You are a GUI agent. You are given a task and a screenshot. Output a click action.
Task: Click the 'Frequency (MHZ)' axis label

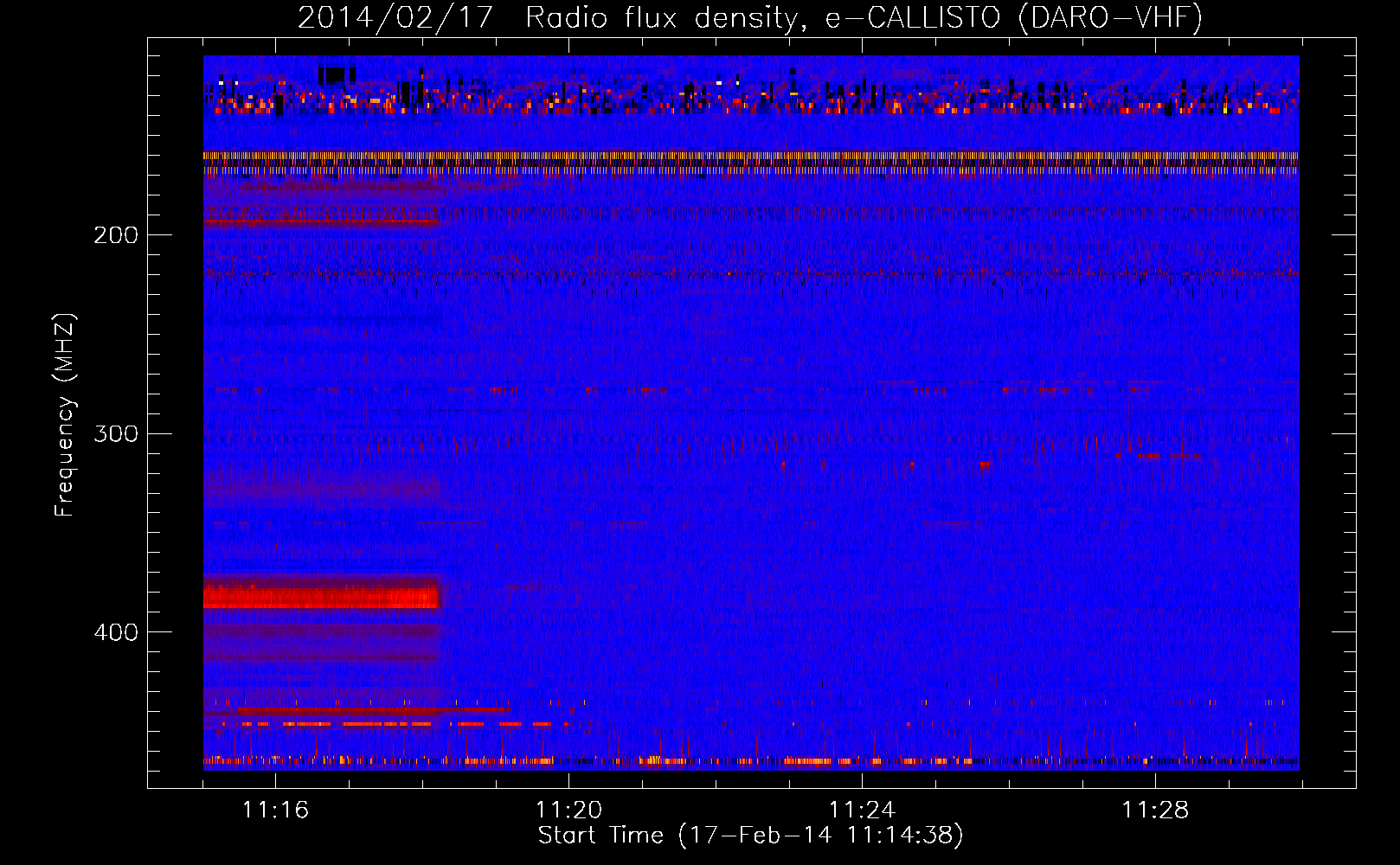click(x=65, y=415)
